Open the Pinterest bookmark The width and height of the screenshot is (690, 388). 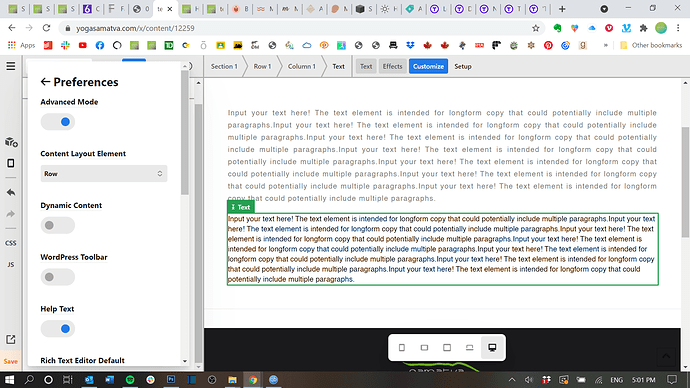pyautogui.click(x=548, y=45)
